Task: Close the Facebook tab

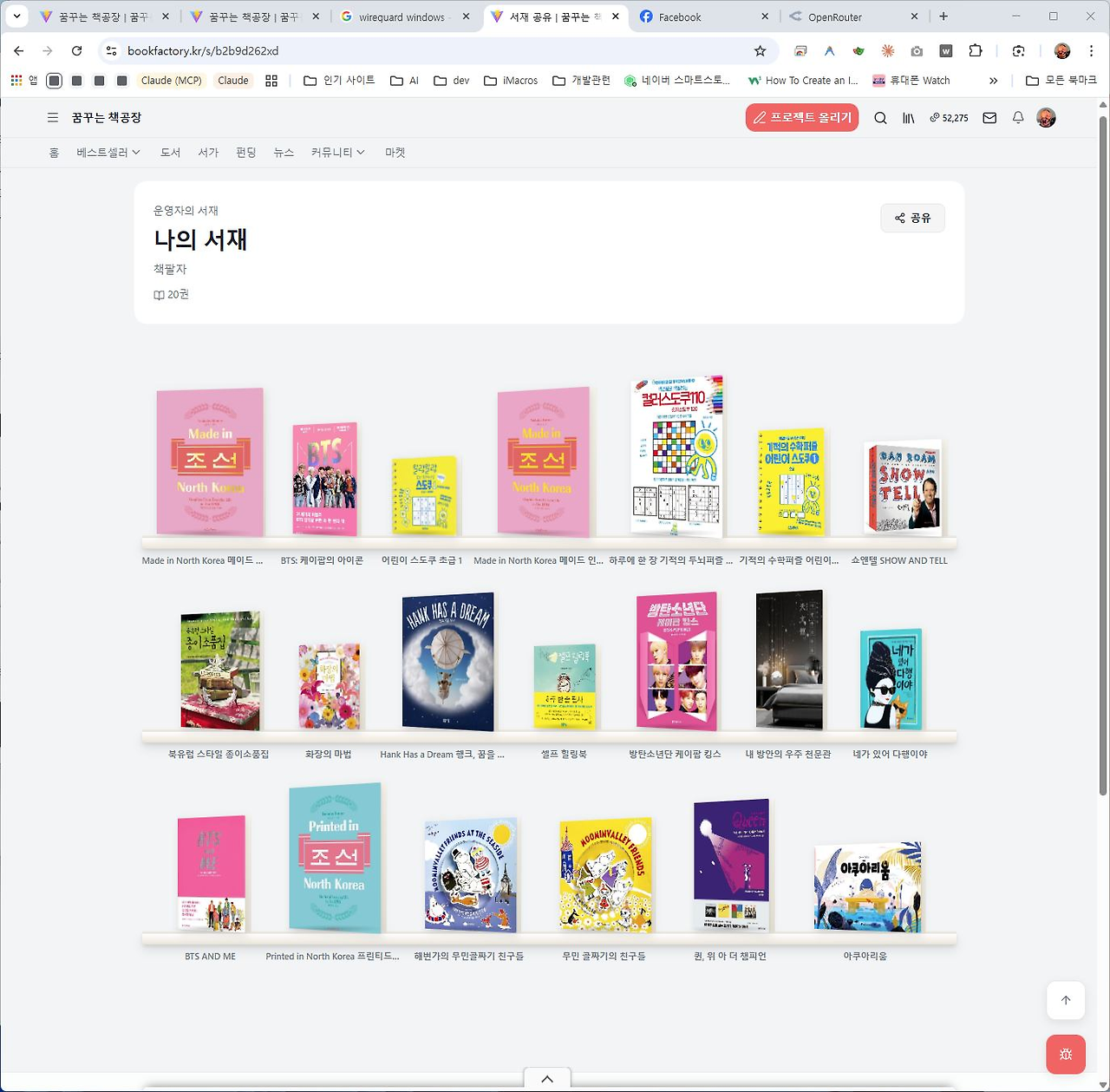Action: [765, 16]
